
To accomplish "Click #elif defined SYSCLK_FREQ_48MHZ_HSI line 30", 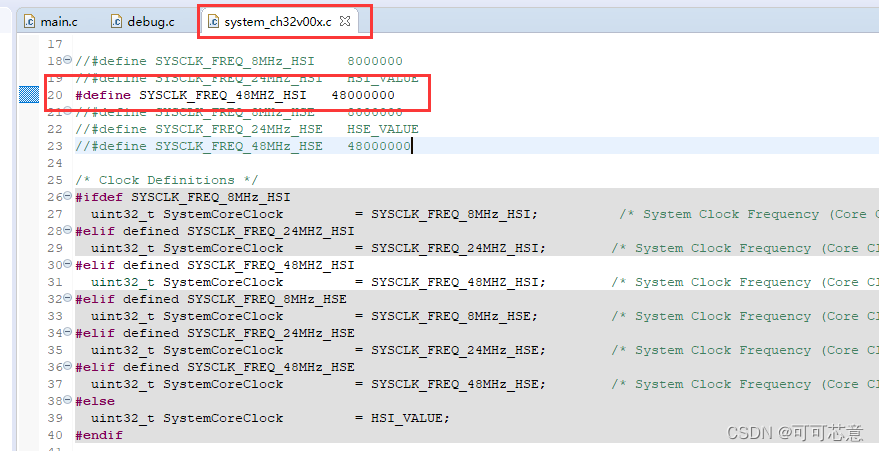I will [215, 265].
